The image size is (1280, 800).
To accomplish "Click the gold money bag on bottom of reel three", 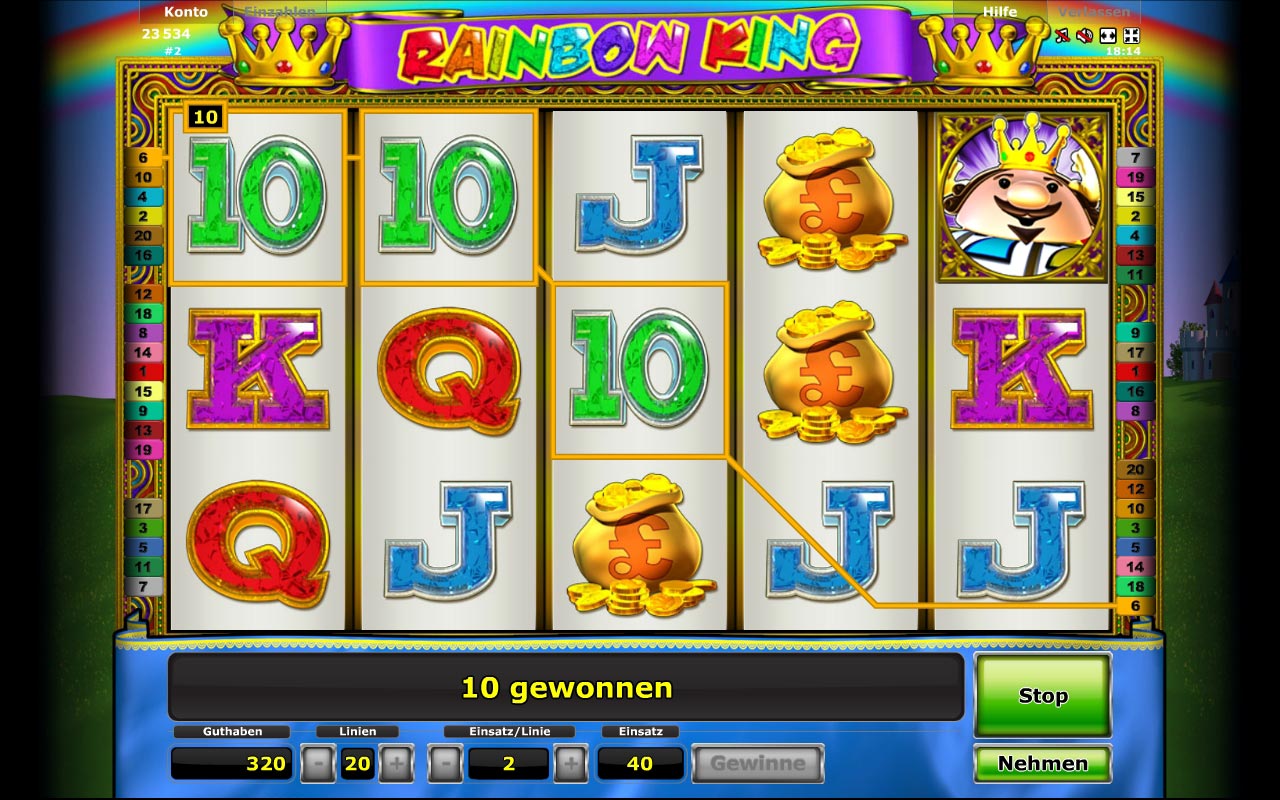I will [x=640, y=545].
